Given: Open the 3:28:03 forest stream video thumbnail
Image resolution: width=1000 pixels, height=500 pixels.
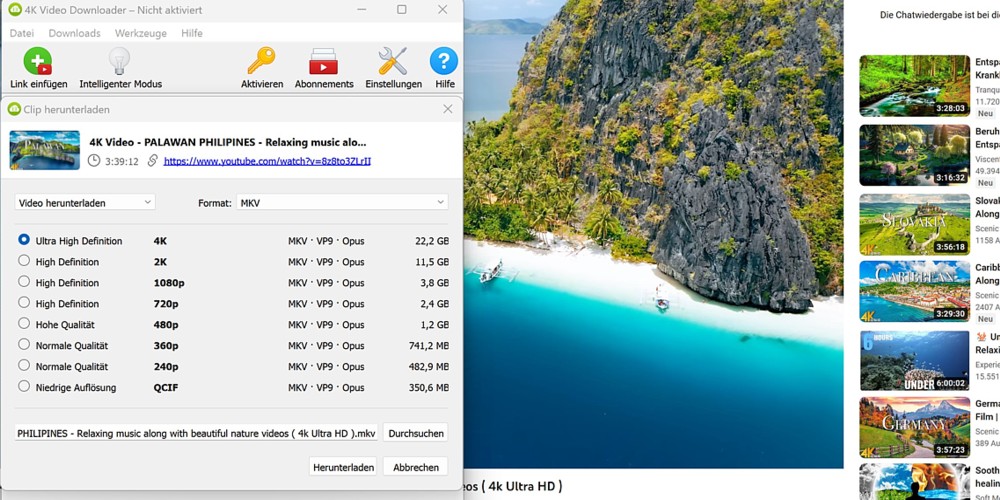Looking at the screenshot, I should [915, 85].
